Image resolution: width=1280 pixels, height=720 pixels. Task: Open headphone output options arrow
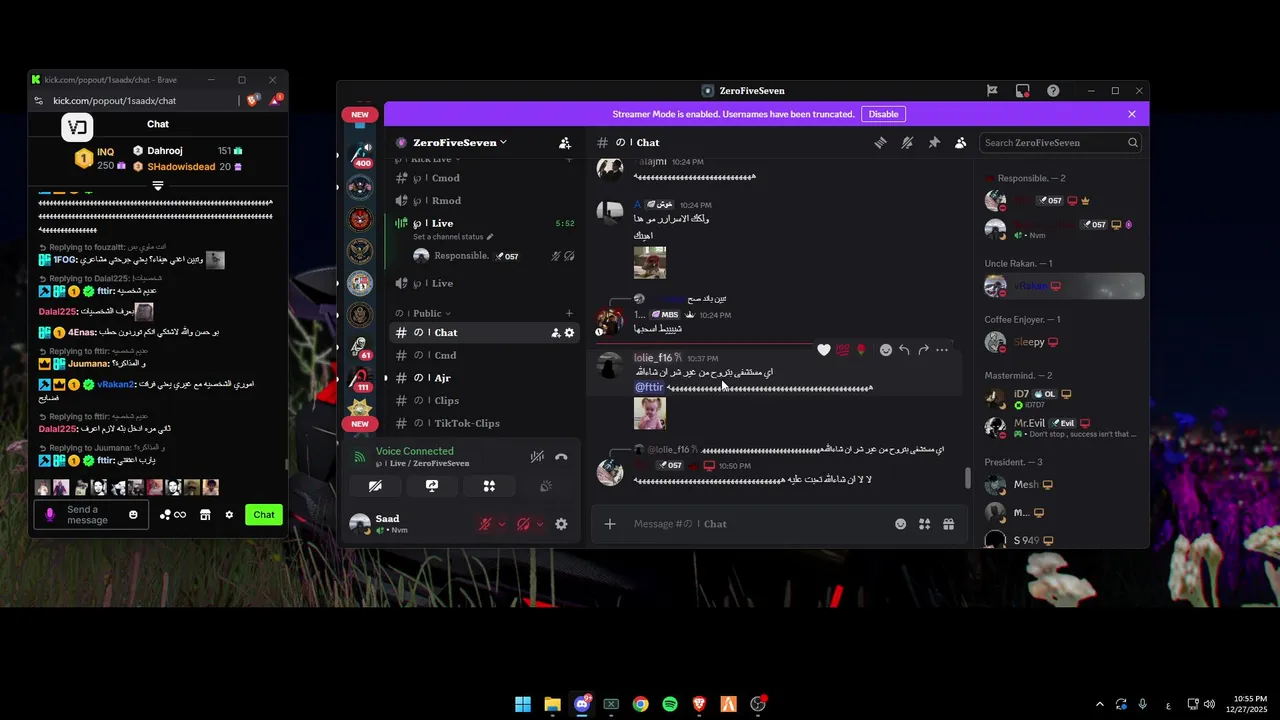pyautogui.click(x=540, y=524)
